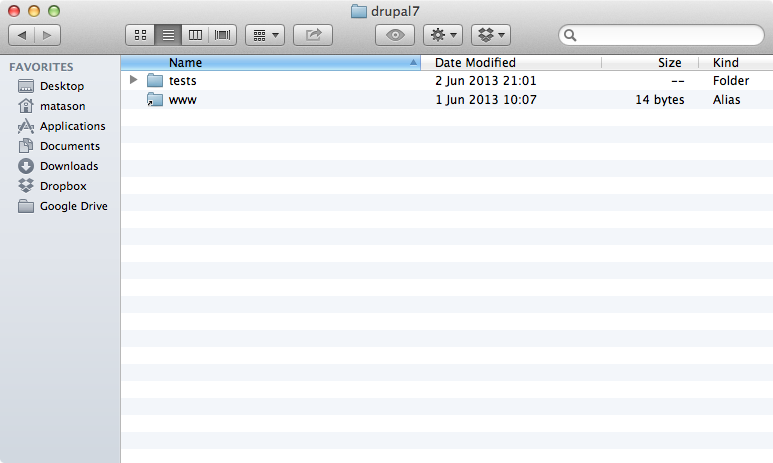Screen dimensions: 773x463
Task: Click the magnifying glass search icon
Action: (570, 35)
